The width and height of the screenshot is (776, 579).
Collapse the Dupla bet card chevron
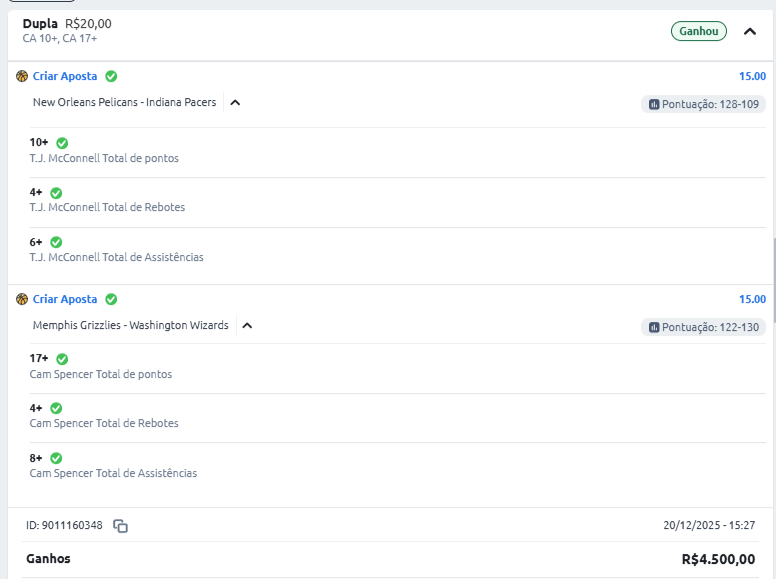[750, 32]
